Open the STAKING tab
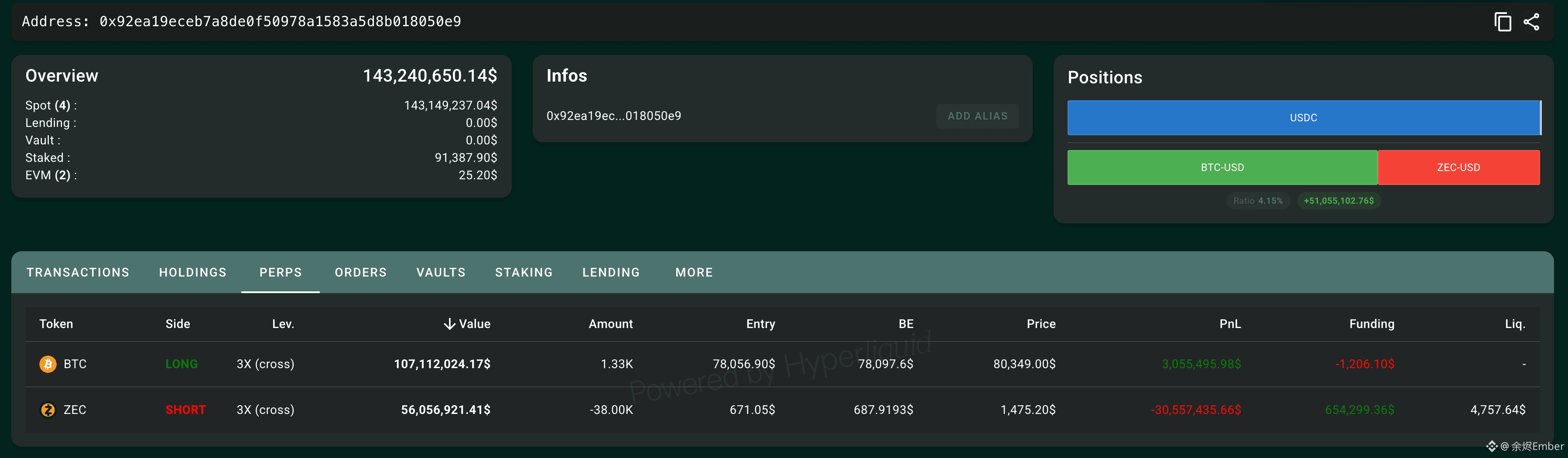This screenshot has width=1568, height=458. tap(524, 273)
